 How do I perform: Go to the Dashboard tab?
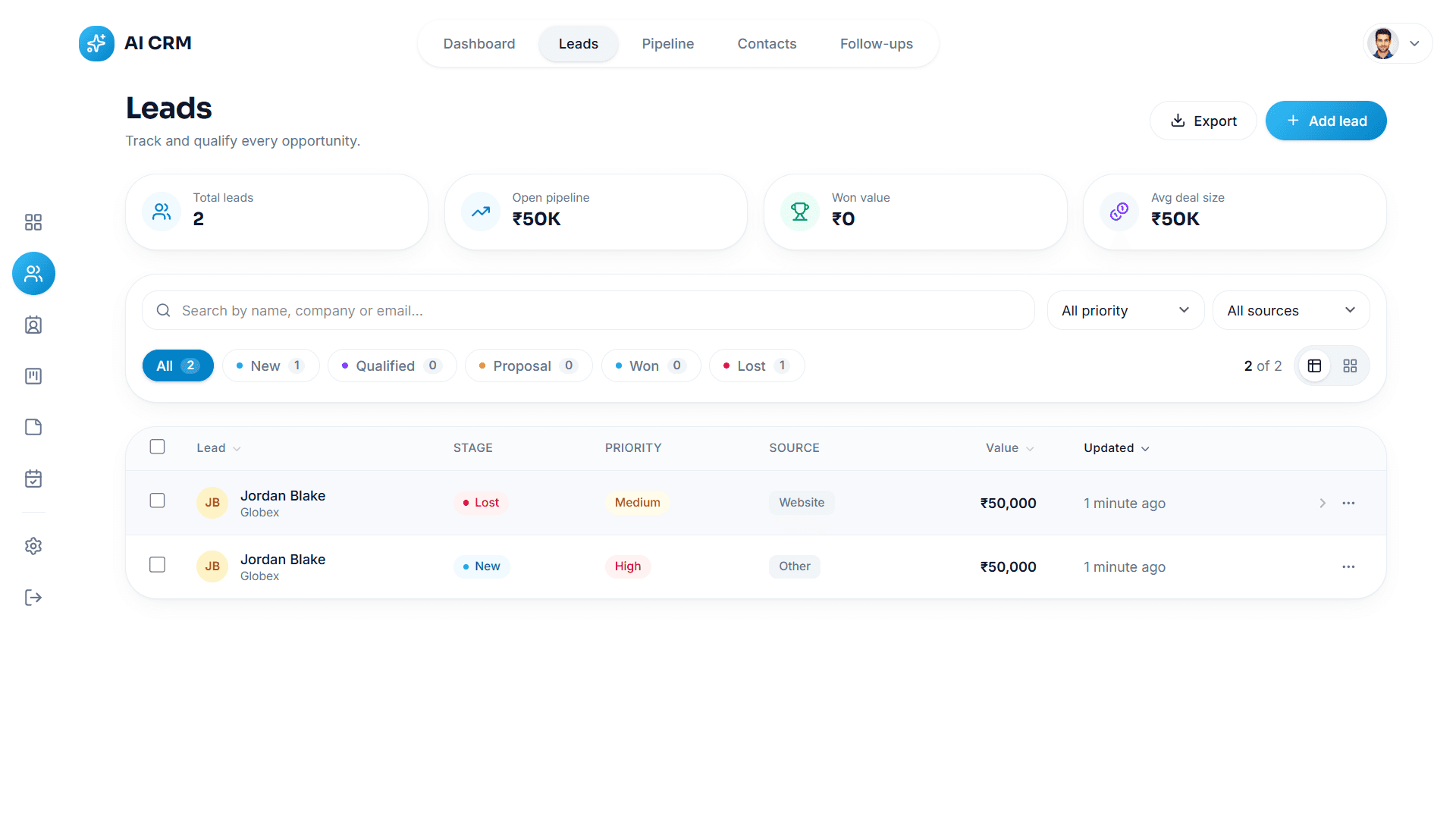point(479,44)
